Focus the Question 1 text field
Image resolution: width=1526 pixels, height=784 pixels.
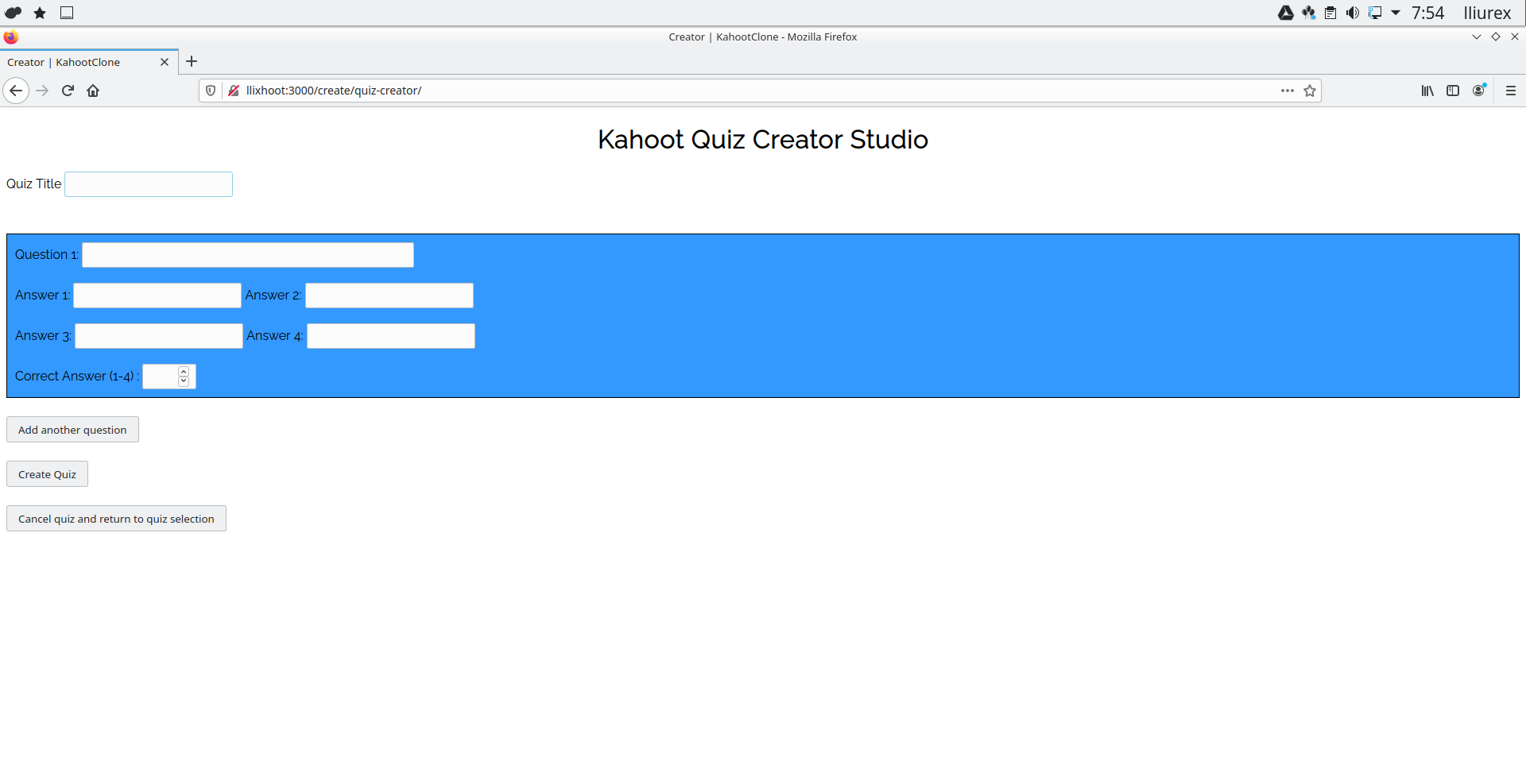tap(248, 255)
